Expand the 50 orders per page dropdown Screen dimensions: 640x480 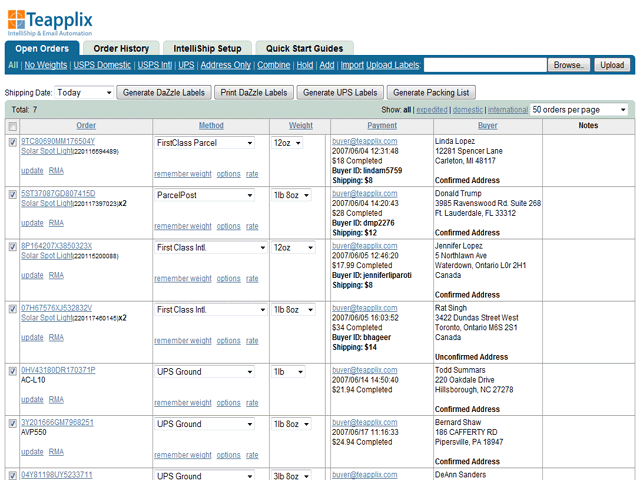point(579,109)
